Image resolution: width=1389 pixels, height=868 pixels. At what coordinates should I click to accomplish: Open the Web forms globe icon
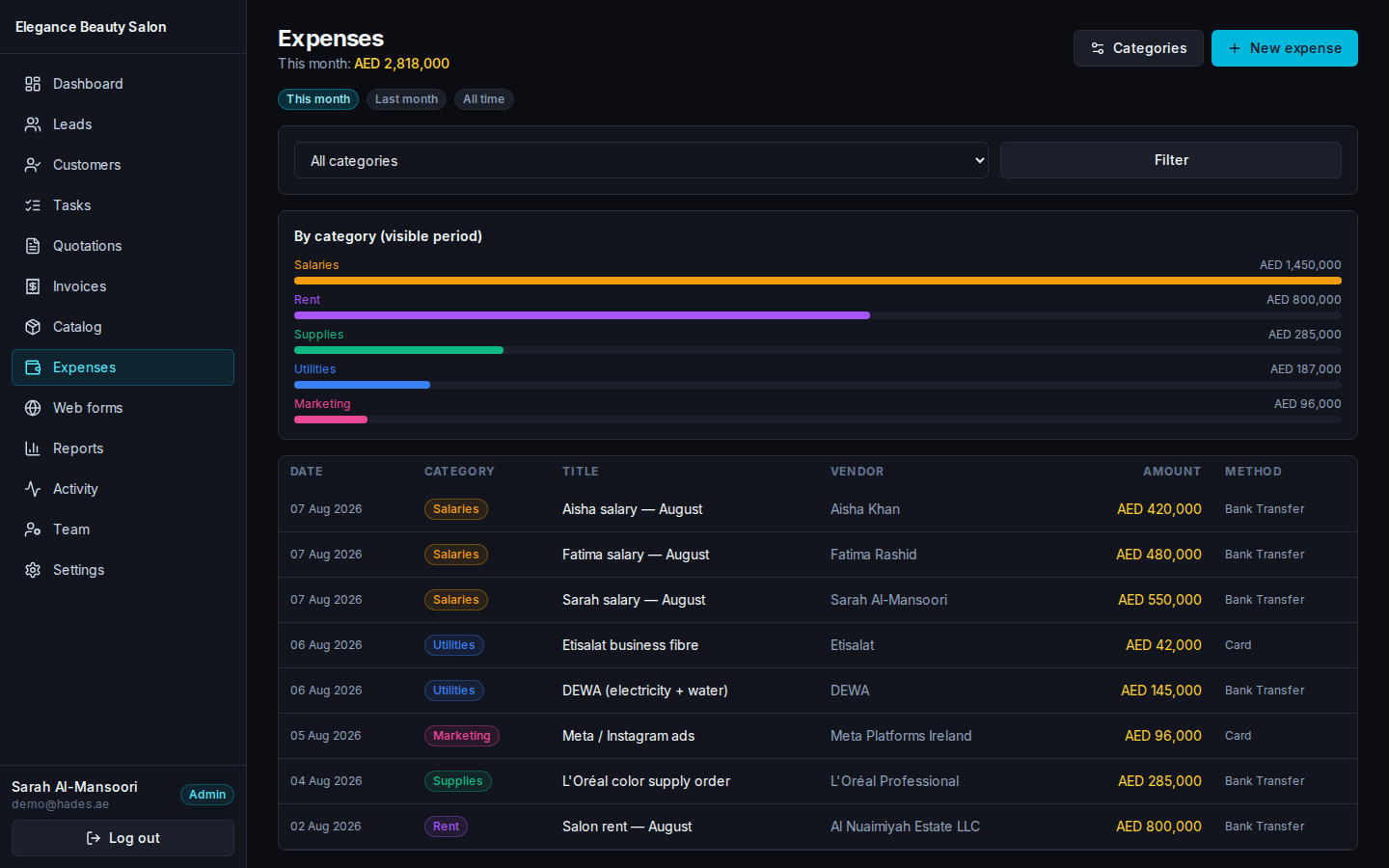click(x=33, y=408)
